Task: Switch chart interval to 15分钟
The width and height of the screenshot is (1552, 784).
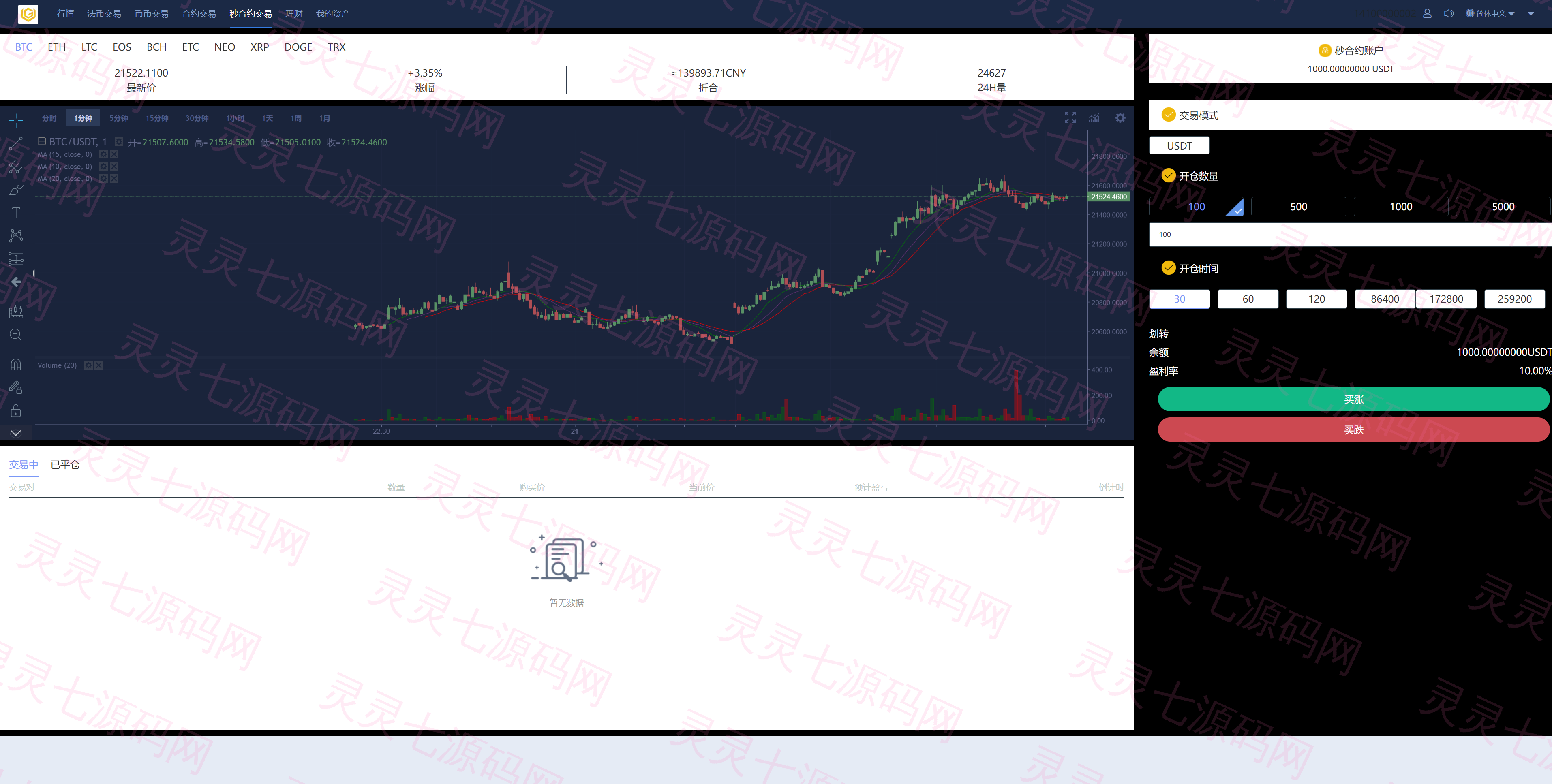Action: (156, 118)
